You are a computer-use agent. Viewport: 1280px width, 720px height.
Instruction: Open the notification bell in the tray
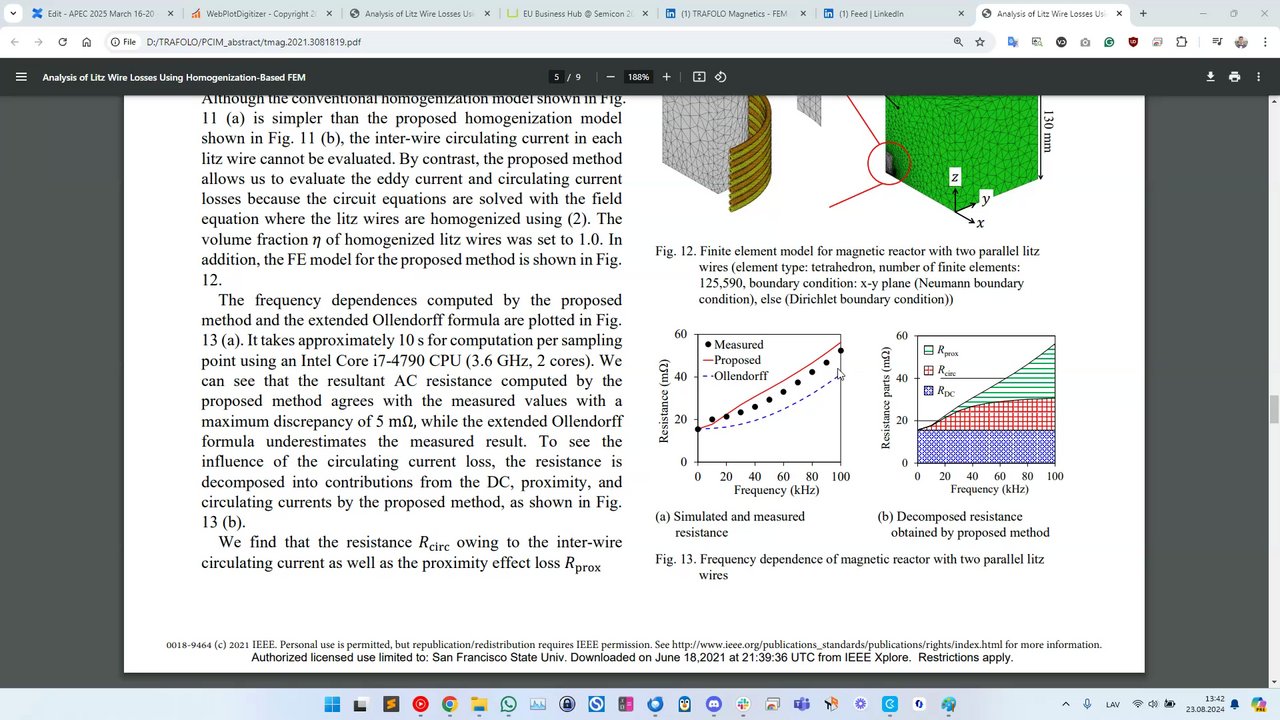[1235, 704]
